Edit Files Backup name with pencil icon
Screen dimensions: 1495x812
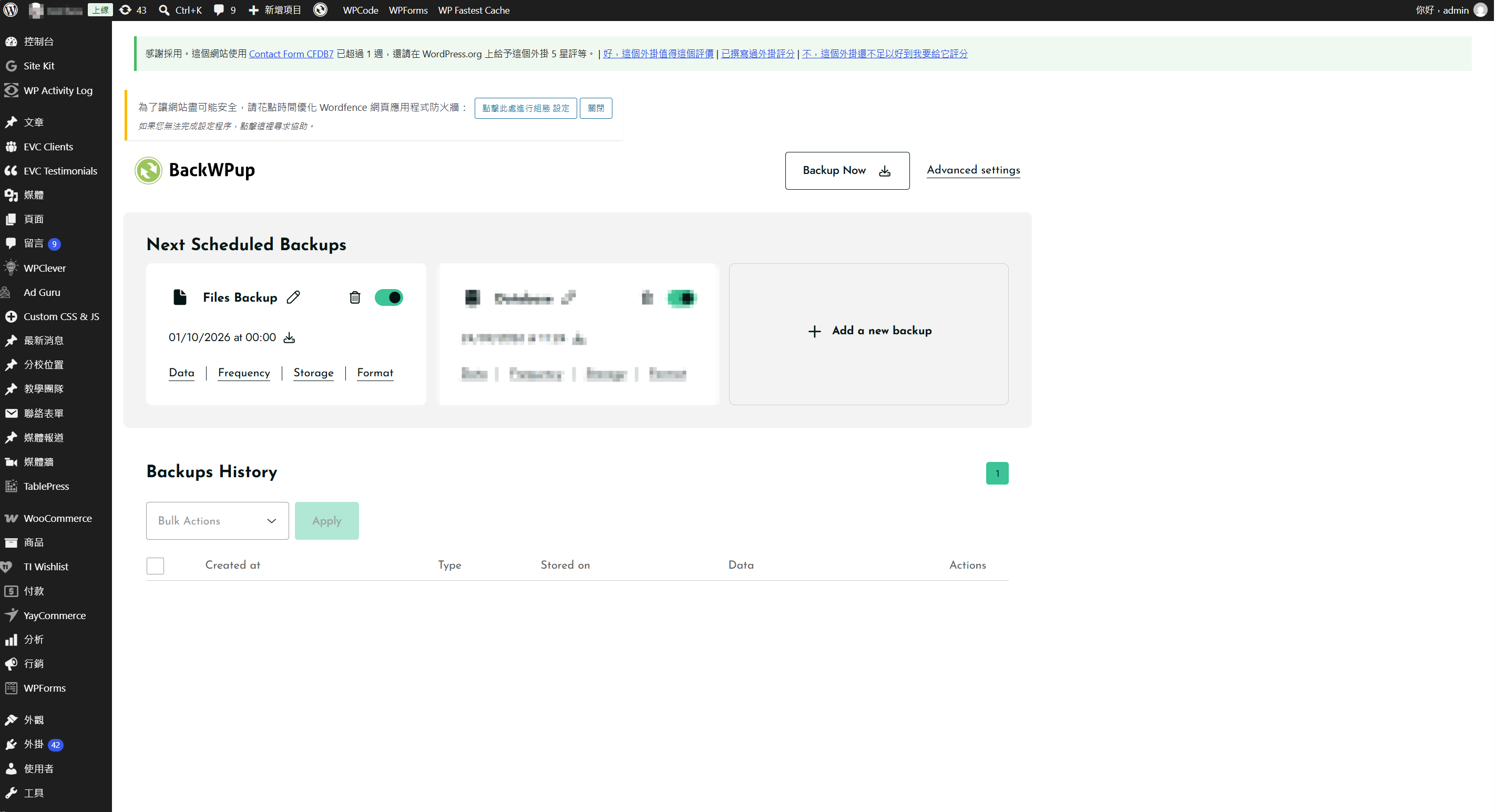[294, 297]
